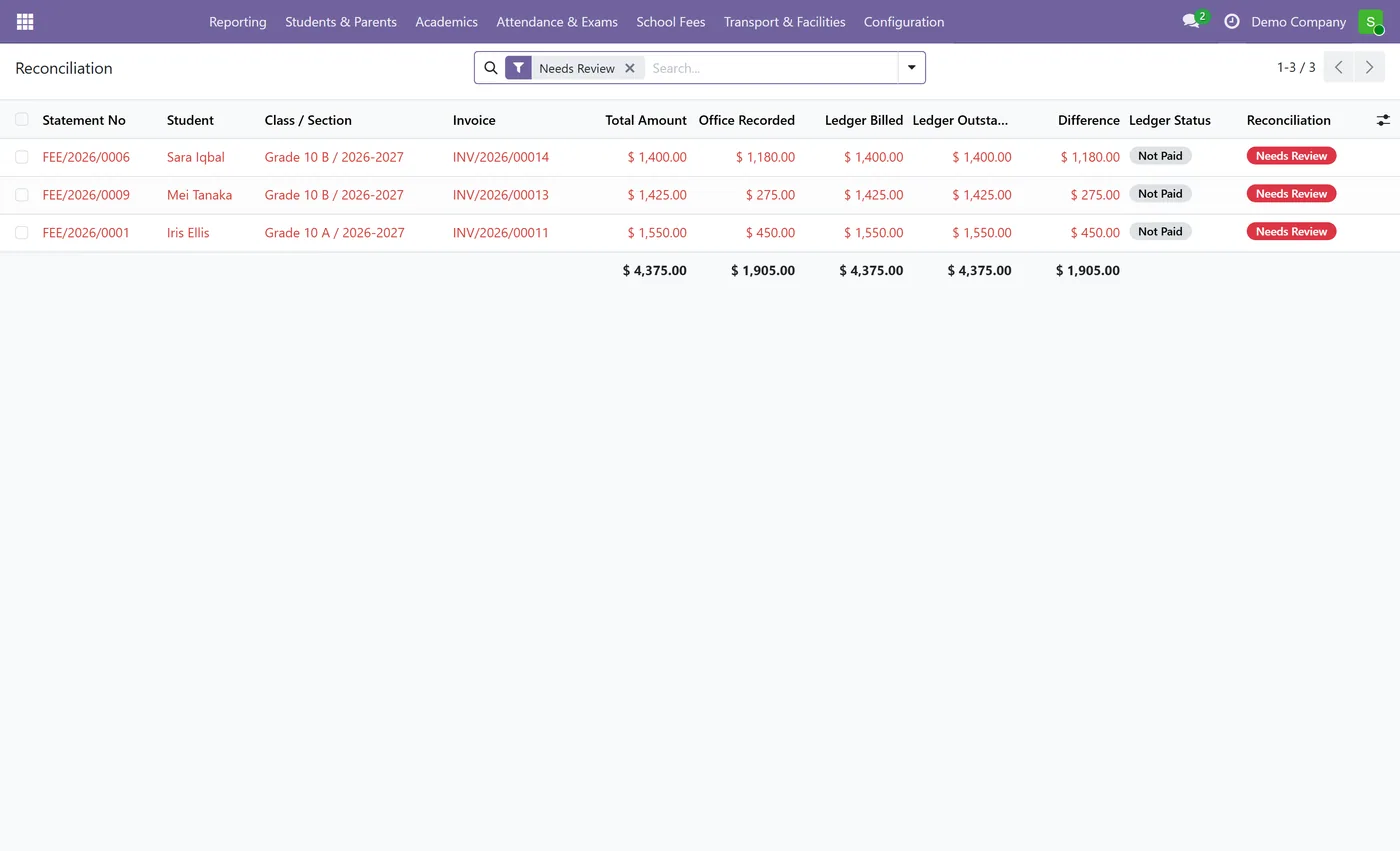Remove the Needs Review filter

point(630,68)
